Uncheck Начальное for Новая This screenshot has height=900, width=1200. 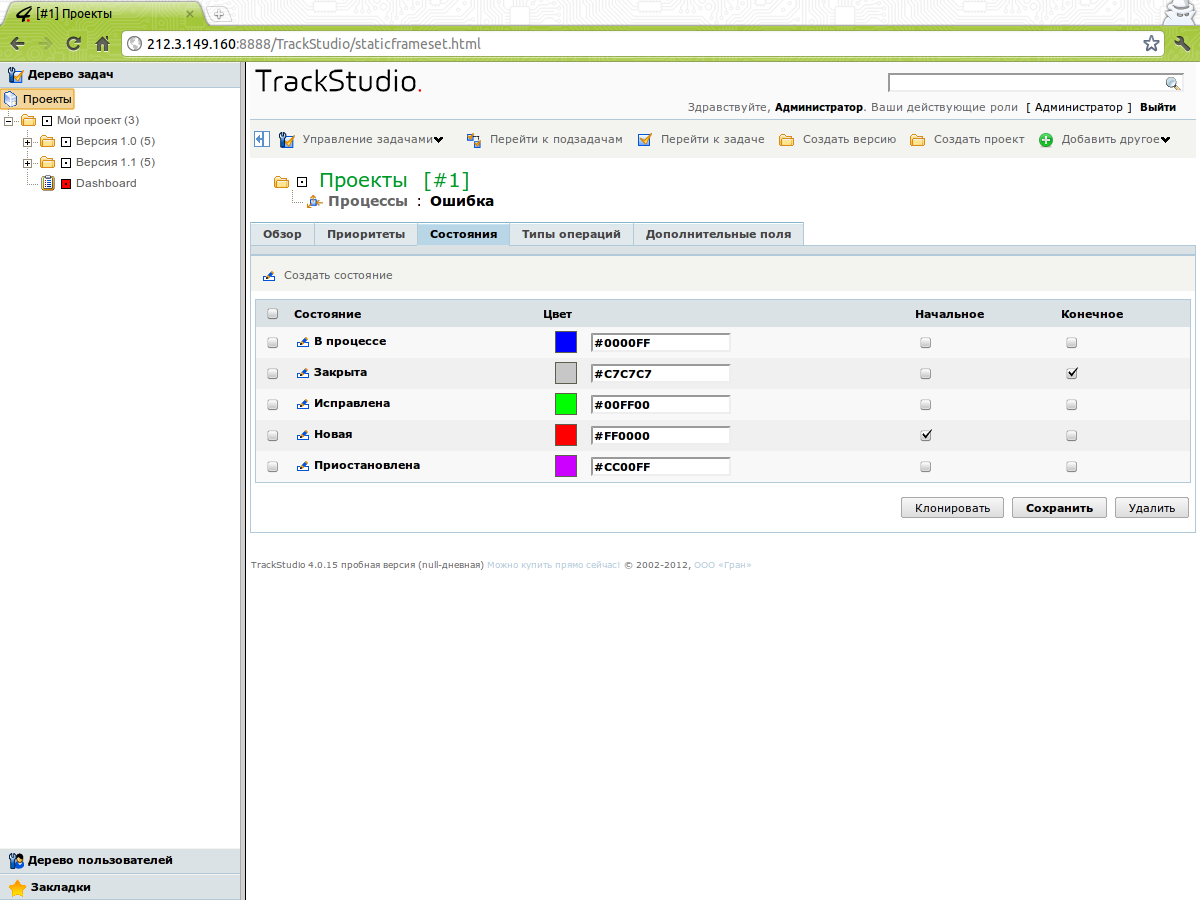(x=926, y=435)
